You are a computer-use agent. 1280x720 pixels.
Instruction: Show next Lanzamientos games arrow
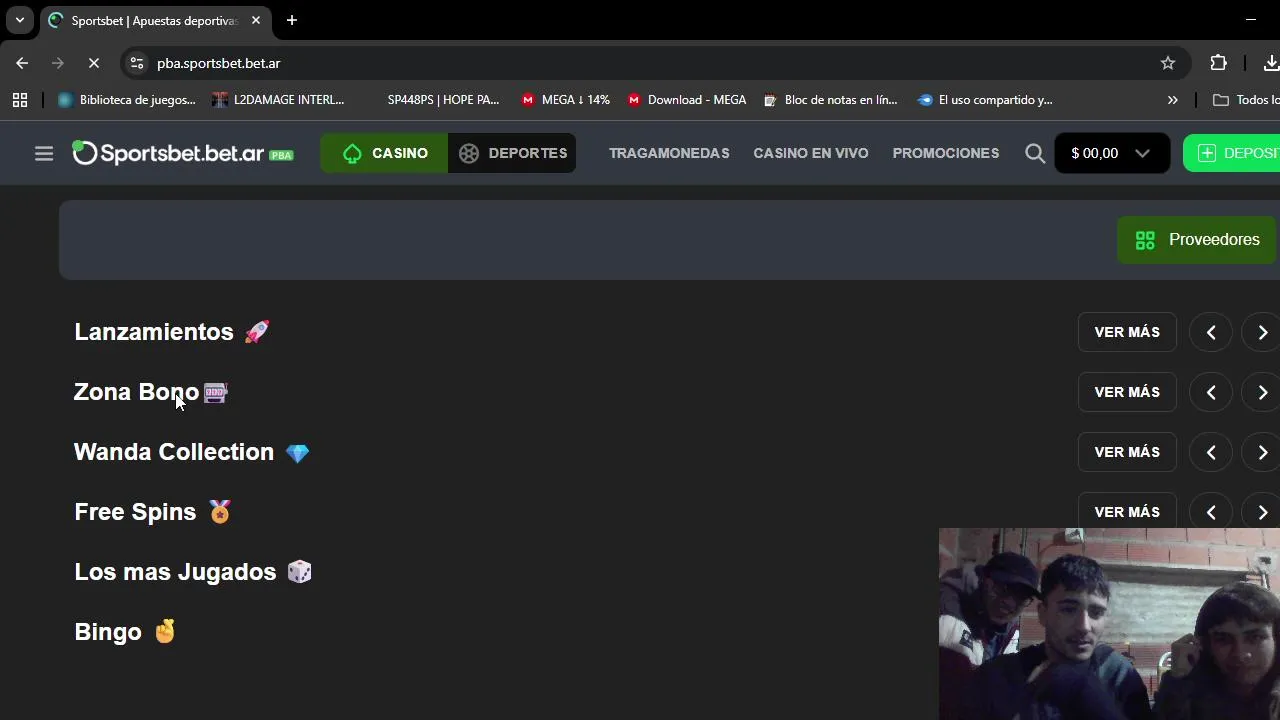[1262, 332]
